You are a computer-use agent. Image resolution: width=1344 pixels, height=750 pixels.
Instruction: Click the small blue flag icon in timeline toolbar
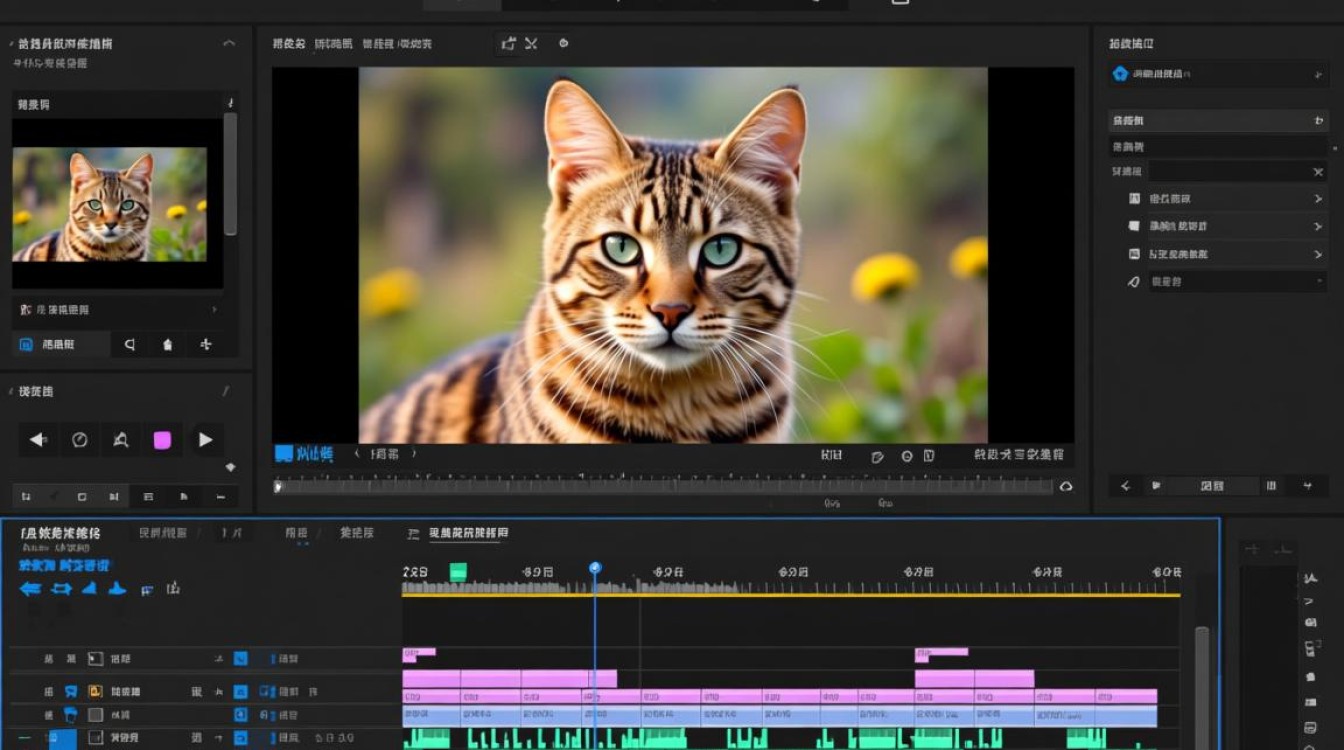click(x=147, y=590)
